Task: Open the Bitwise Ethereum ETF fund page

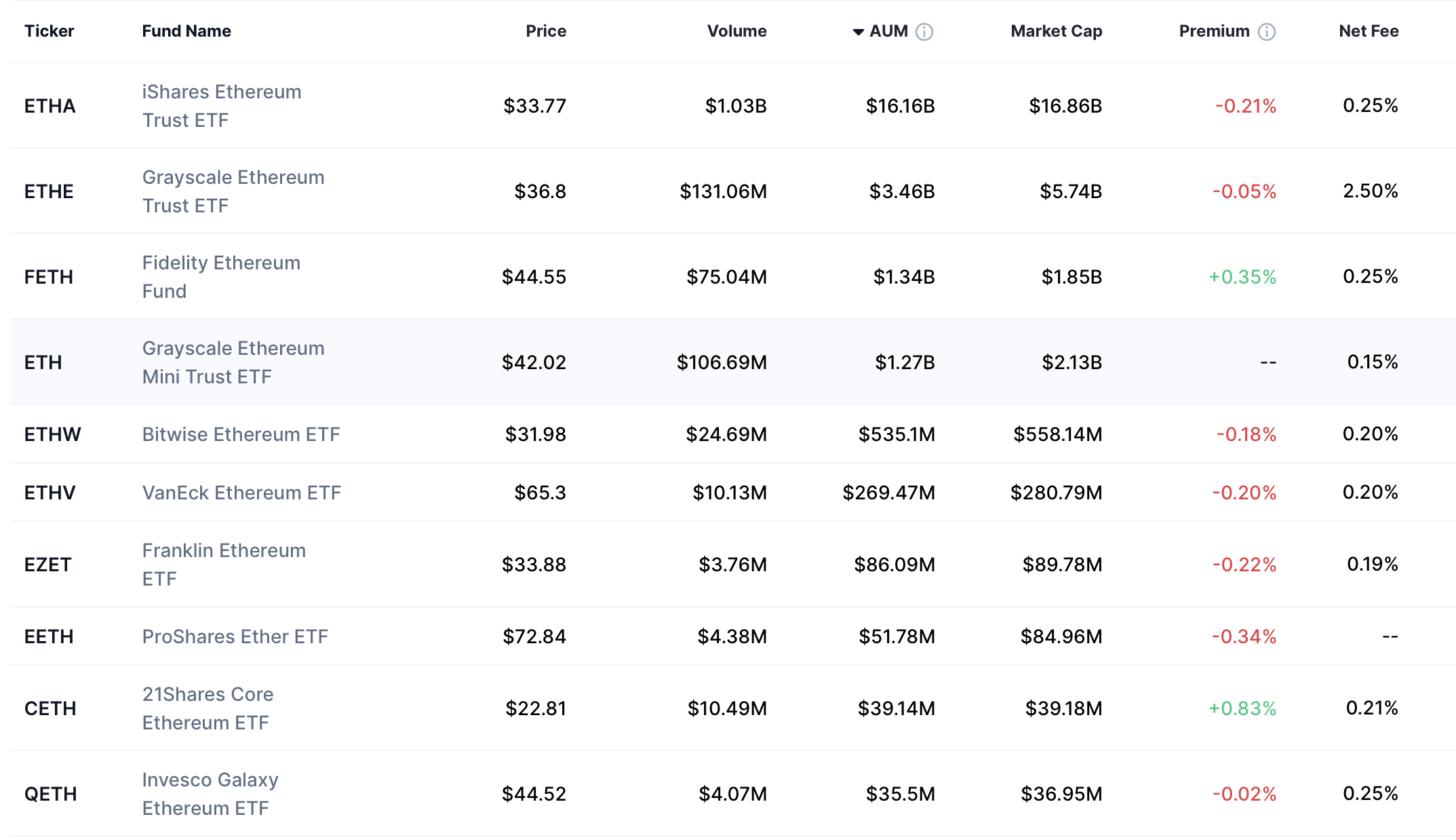Action: (x=241, y=434)
